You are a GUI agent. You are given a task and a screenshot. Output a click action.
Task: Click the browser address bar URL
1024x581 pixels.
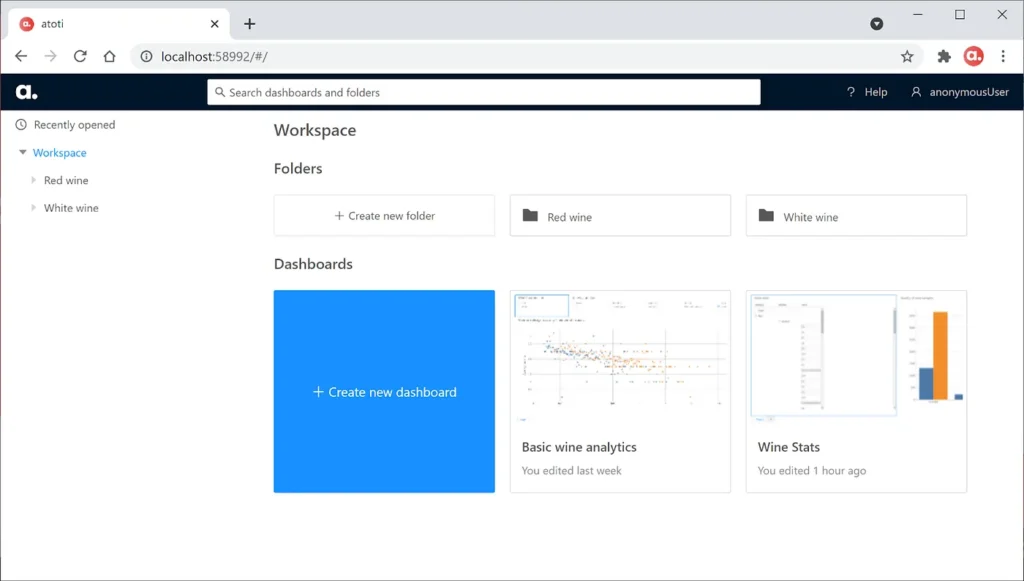pyautogui.click(x=214, y=56)
